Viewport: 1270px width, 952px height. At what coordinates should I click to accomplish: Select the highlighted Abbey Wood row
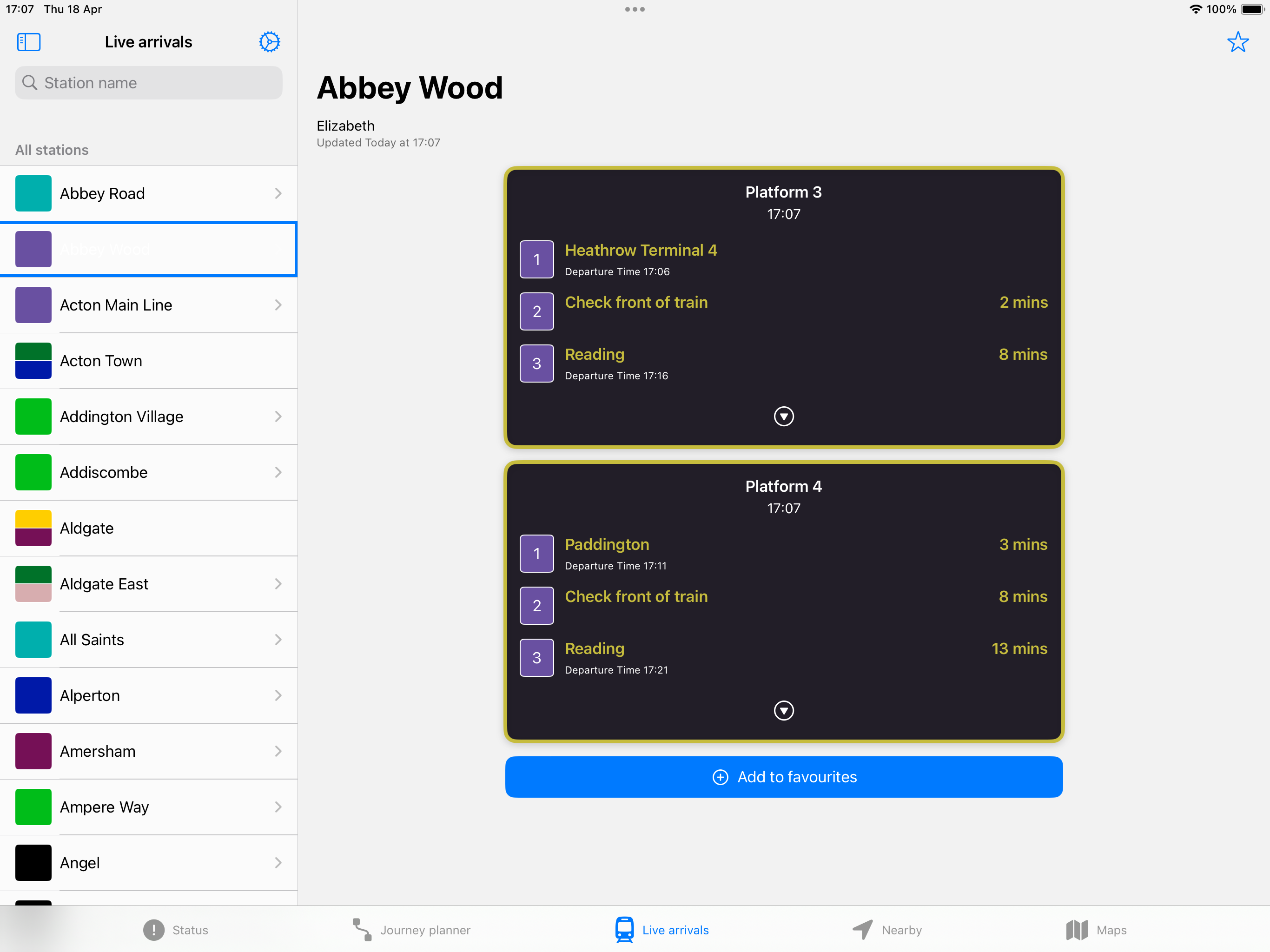(x=149, y=249)
